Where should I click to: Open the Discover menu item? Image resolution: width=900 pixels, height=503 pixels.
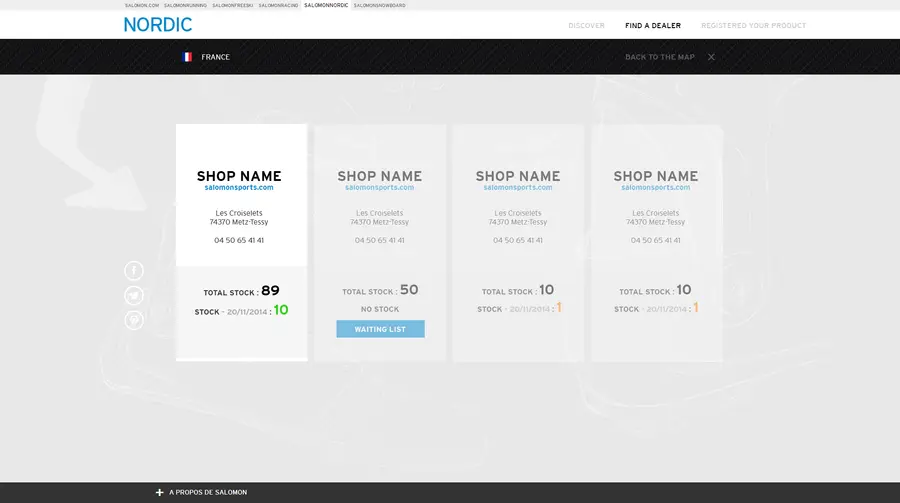586,25
